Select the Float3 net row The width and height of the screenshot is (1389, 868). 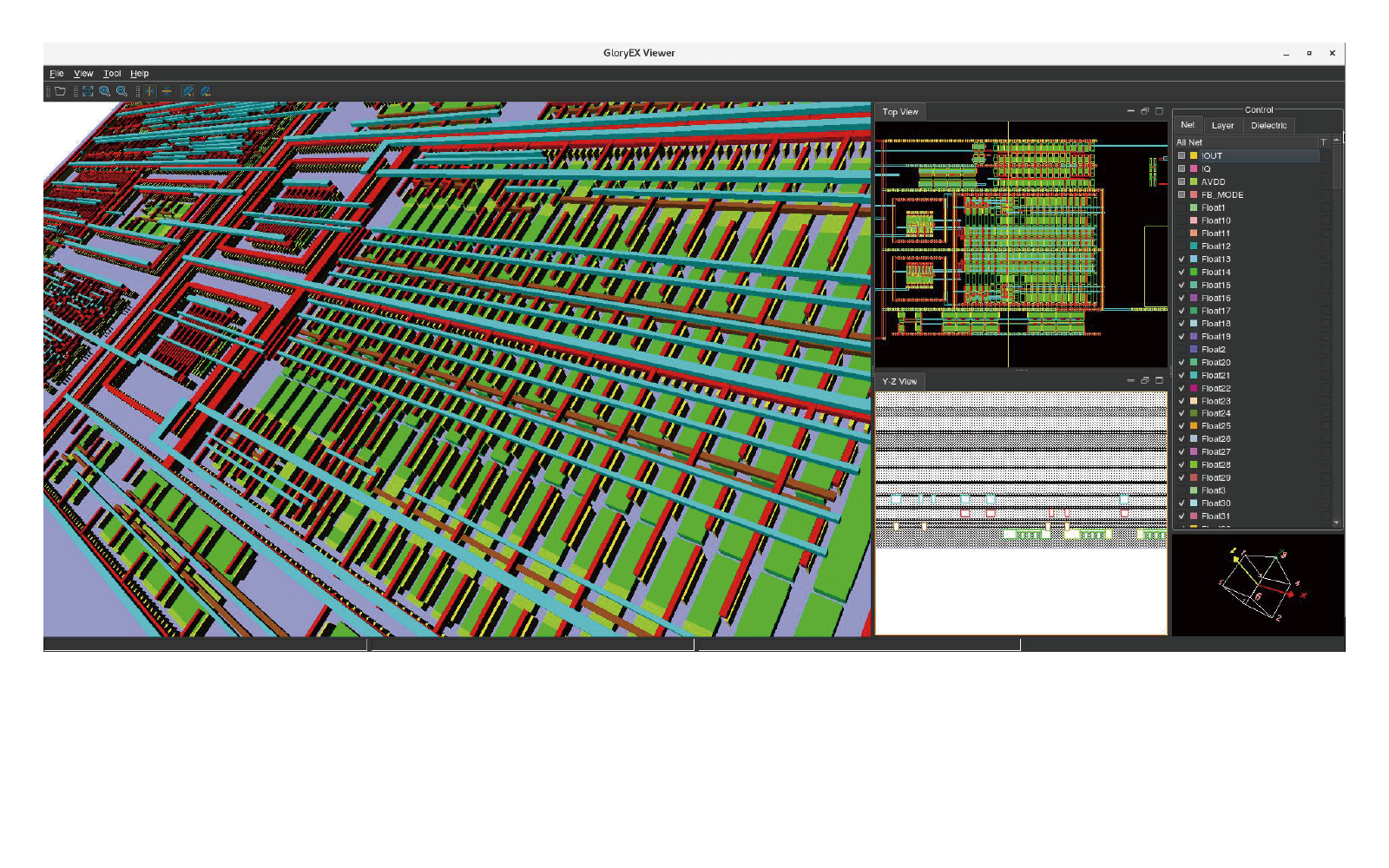point(1247,490)
